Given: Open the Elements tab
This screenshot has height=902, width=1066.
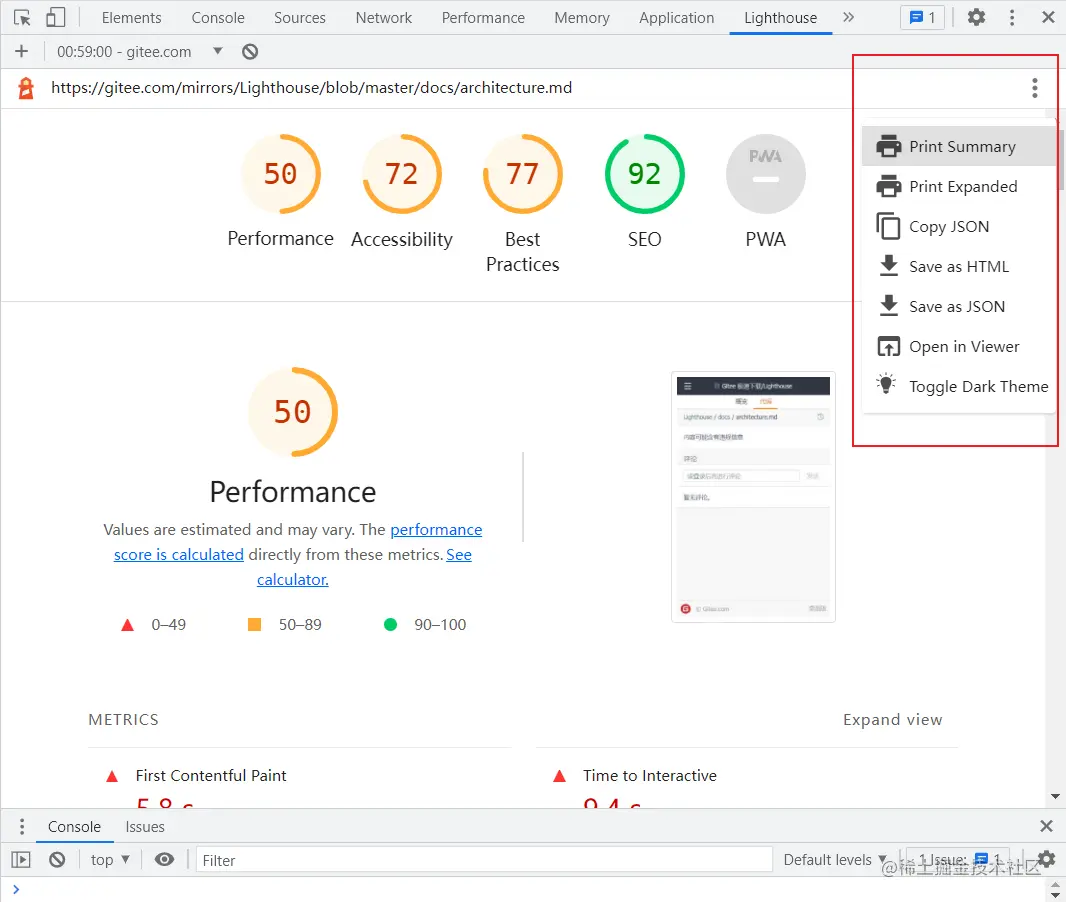Looking at the screenshot, I should (131, 18).
